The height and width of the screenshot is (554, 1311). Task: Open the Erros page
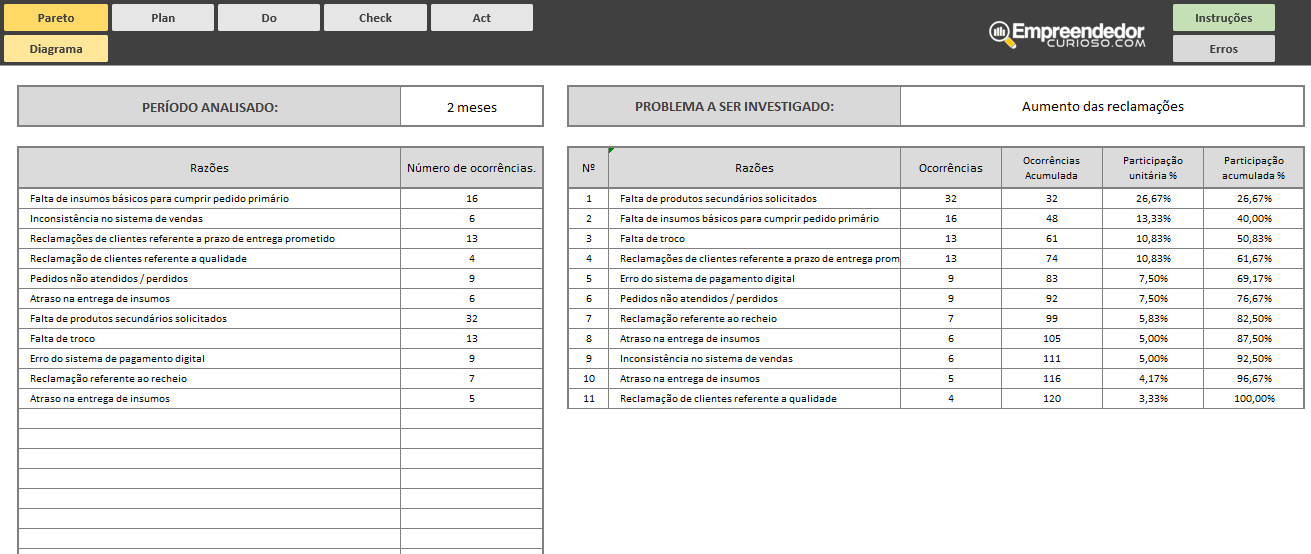point(1224,49)
